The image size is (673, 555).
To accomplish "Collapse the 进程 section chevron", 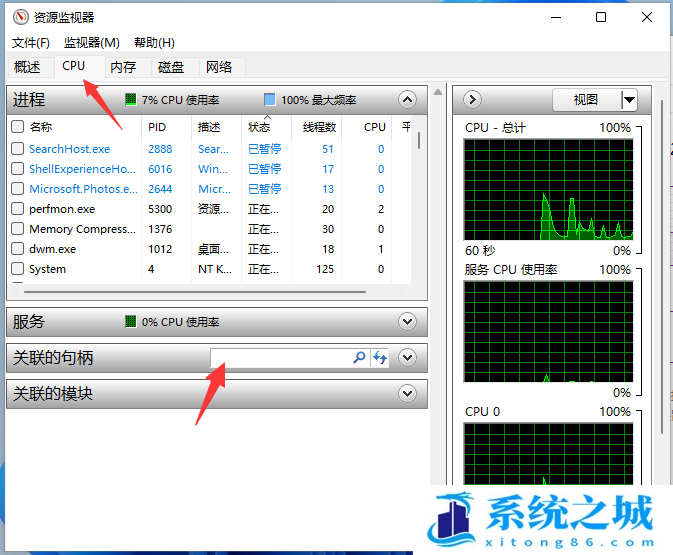I will (406, 99).
